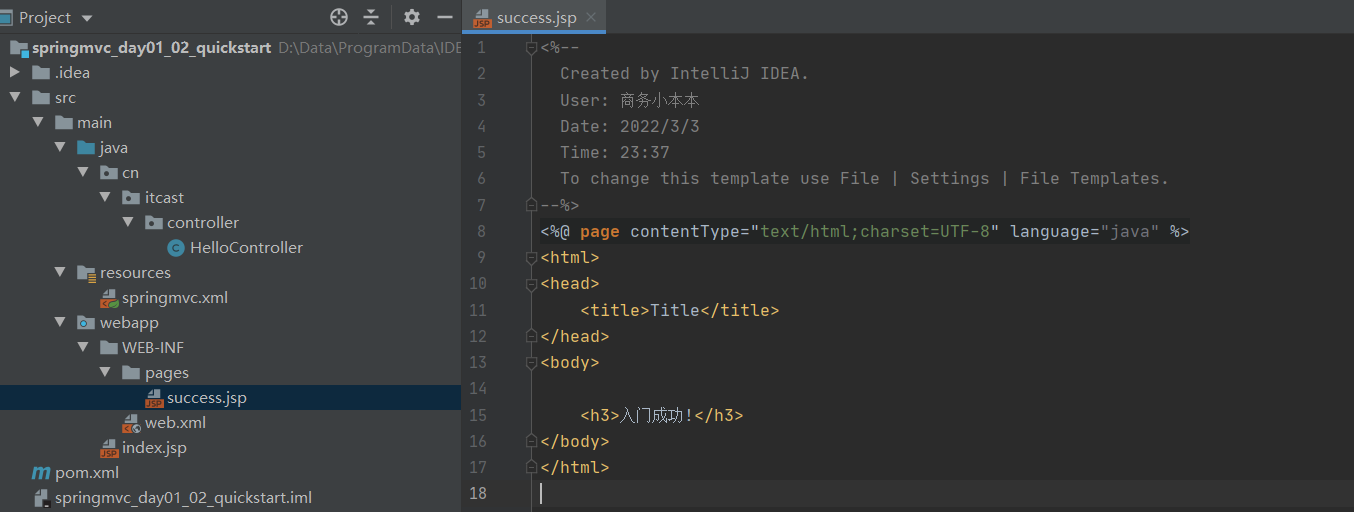Viewport: 1354px width, 512px height.
Task: Expand the .idea folder arrow
Action: pos(14,72)
